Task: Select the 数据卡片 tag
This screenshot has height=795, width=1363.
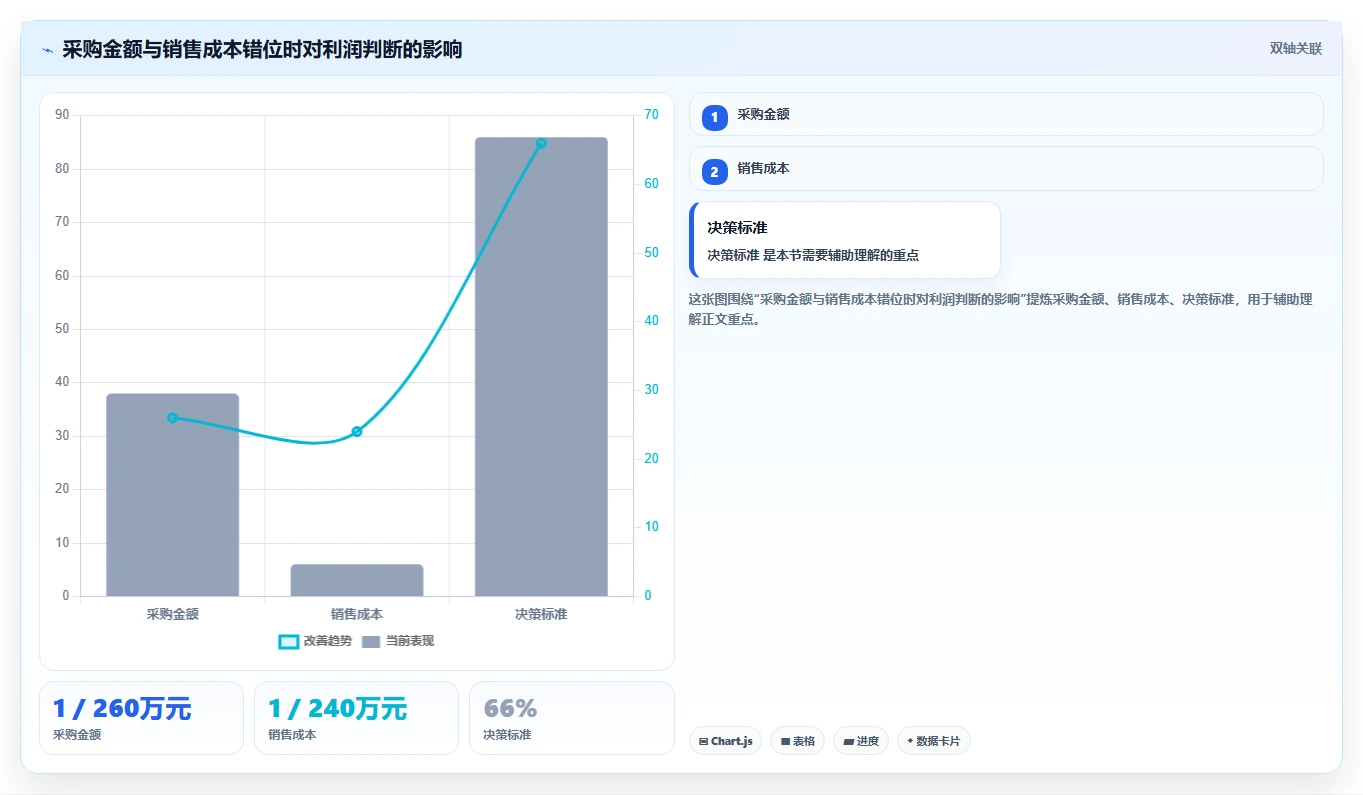Action: point(933,741)
